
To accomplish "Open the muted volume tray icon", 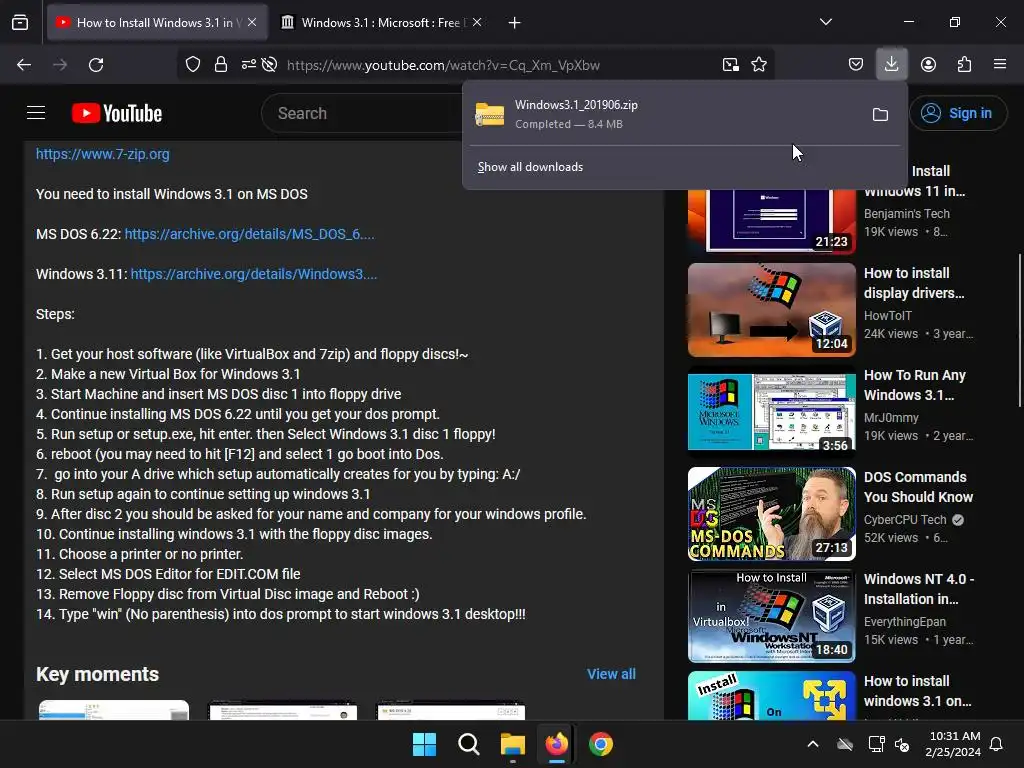I will 903,744.
